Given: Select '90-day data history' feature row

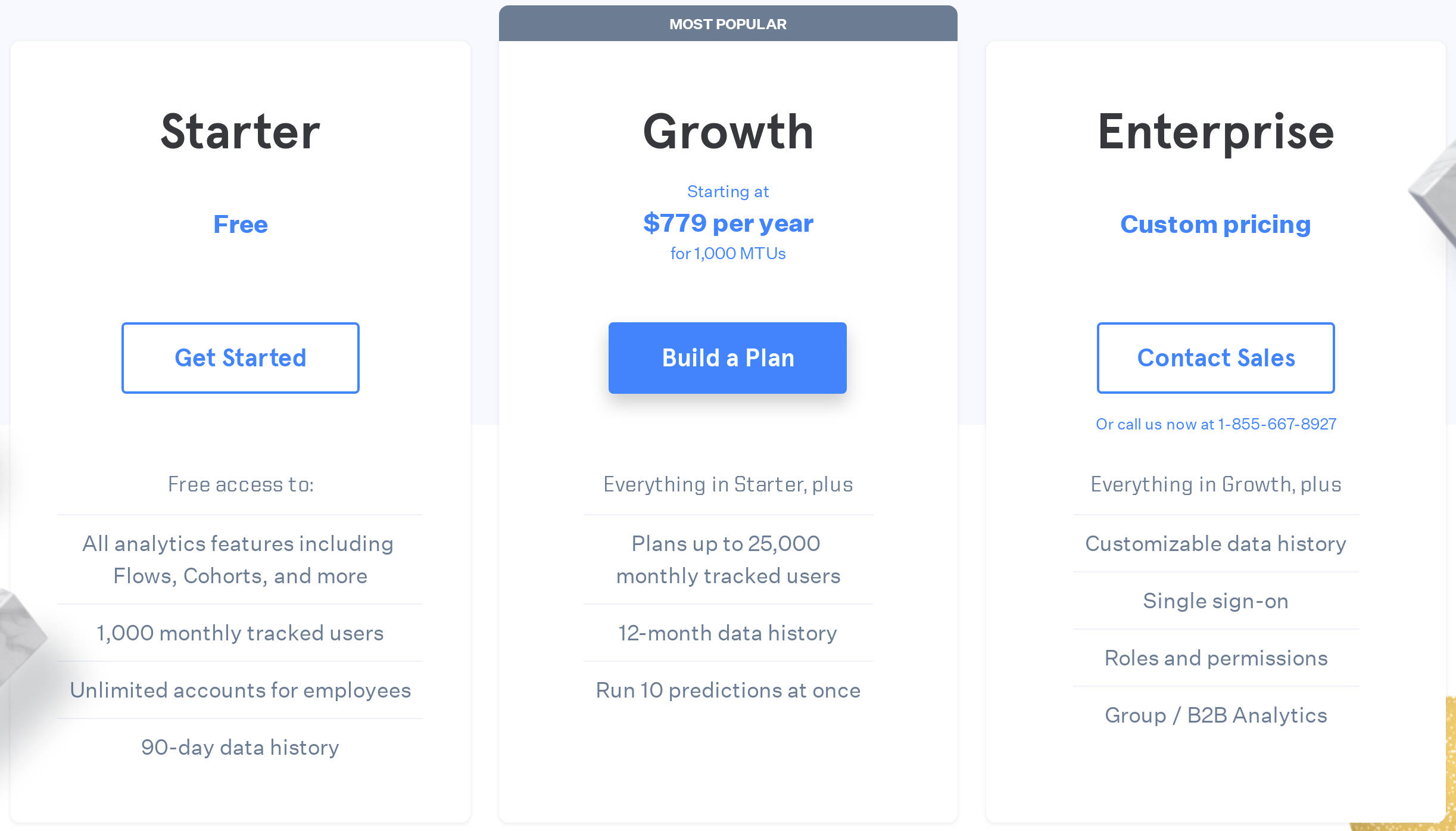Looking at the screenshot, I should point(239,748).
